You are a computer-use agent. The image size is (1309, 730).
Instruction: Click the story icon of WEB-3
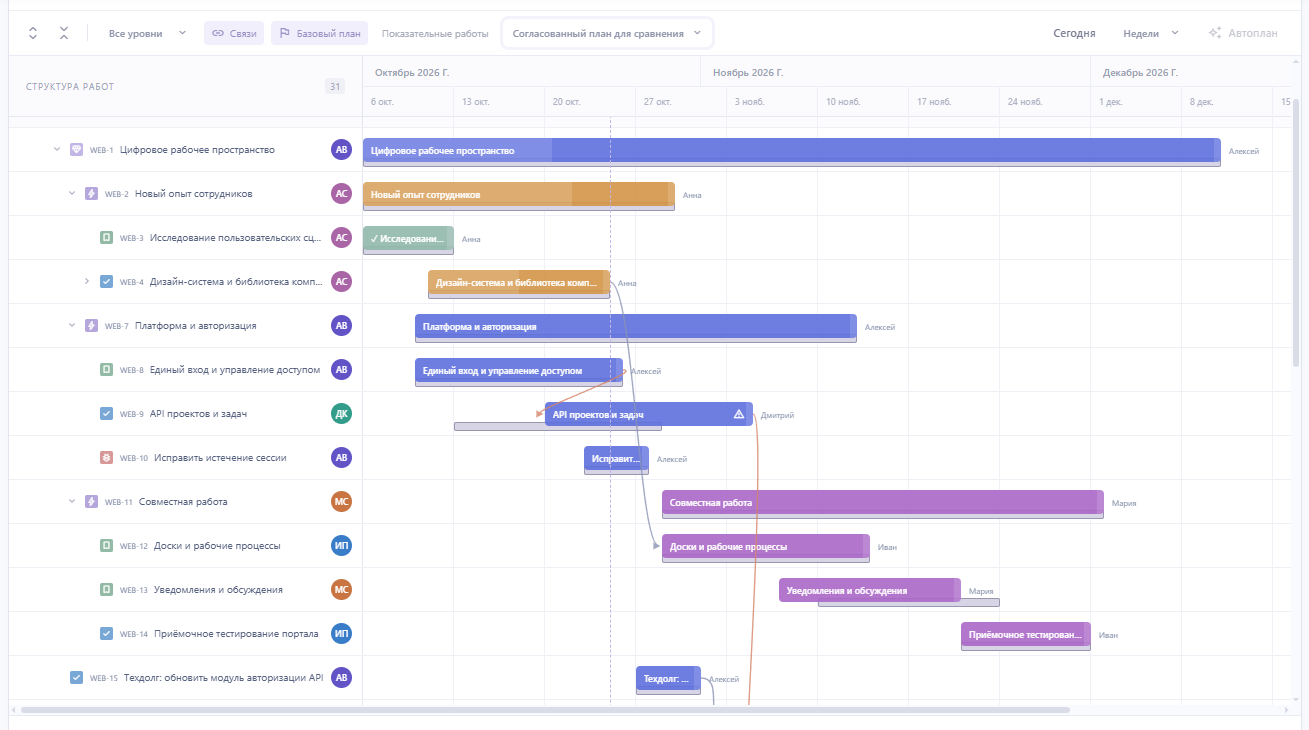point(106,238)
